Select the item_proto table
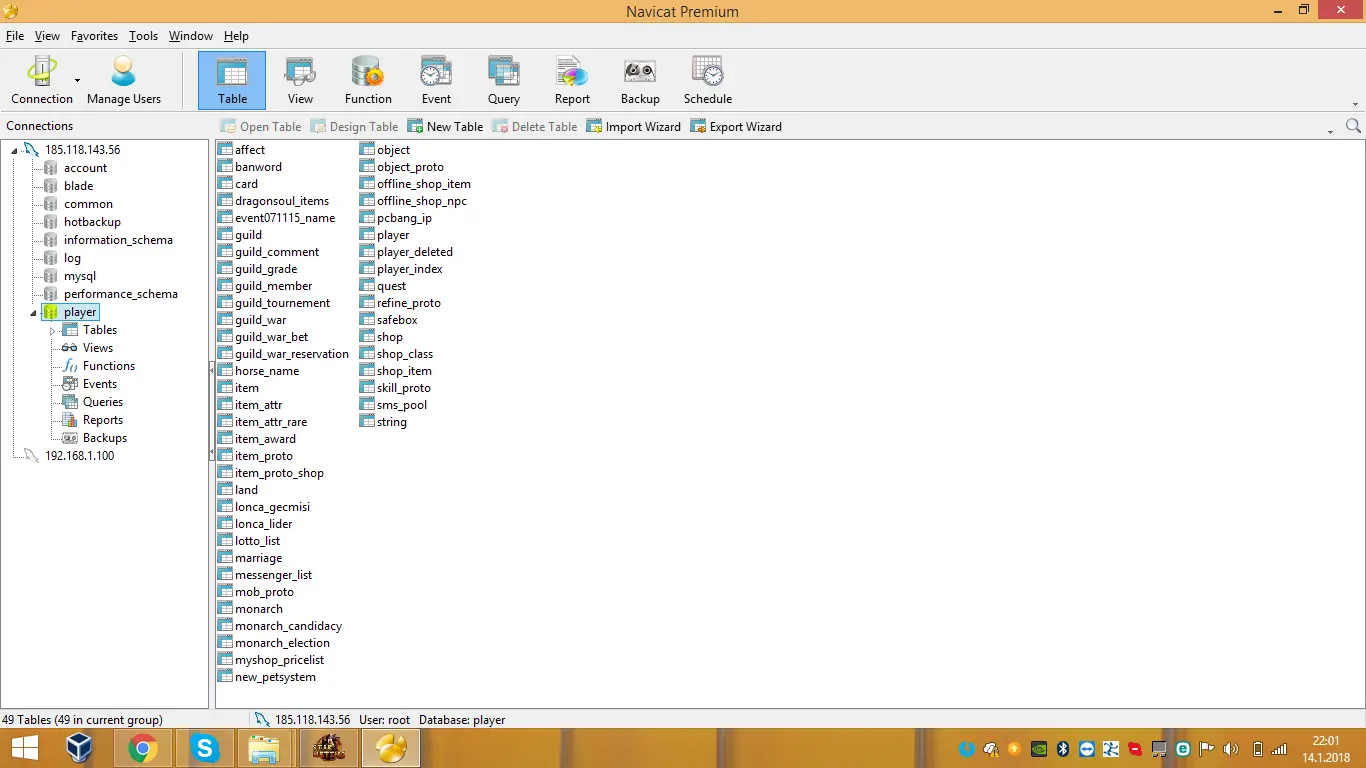The height and width of the screenshot is (768, 1366). 264,456
